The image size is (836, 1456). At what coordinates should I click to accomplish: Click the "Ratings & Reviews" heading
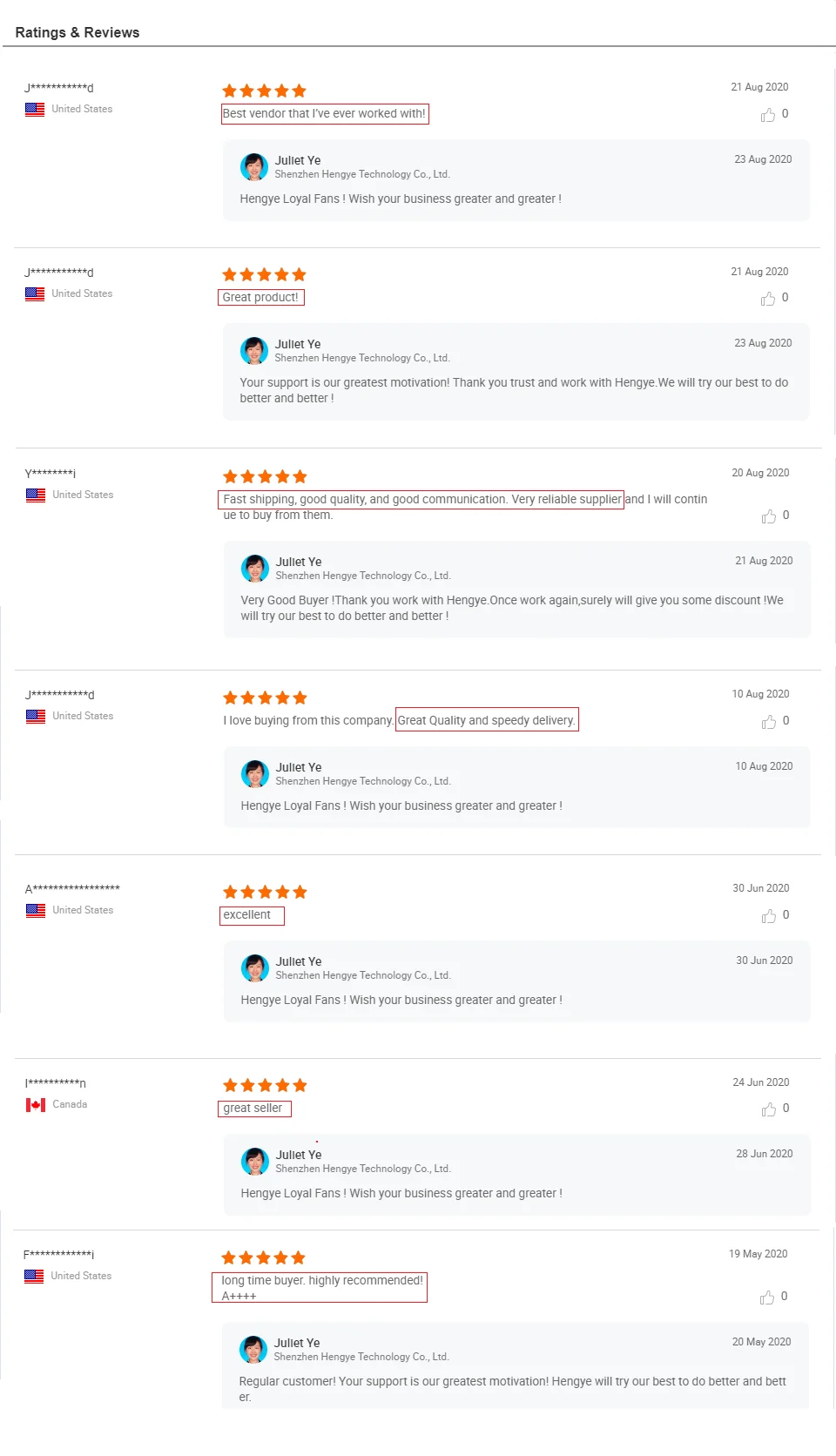78,33
